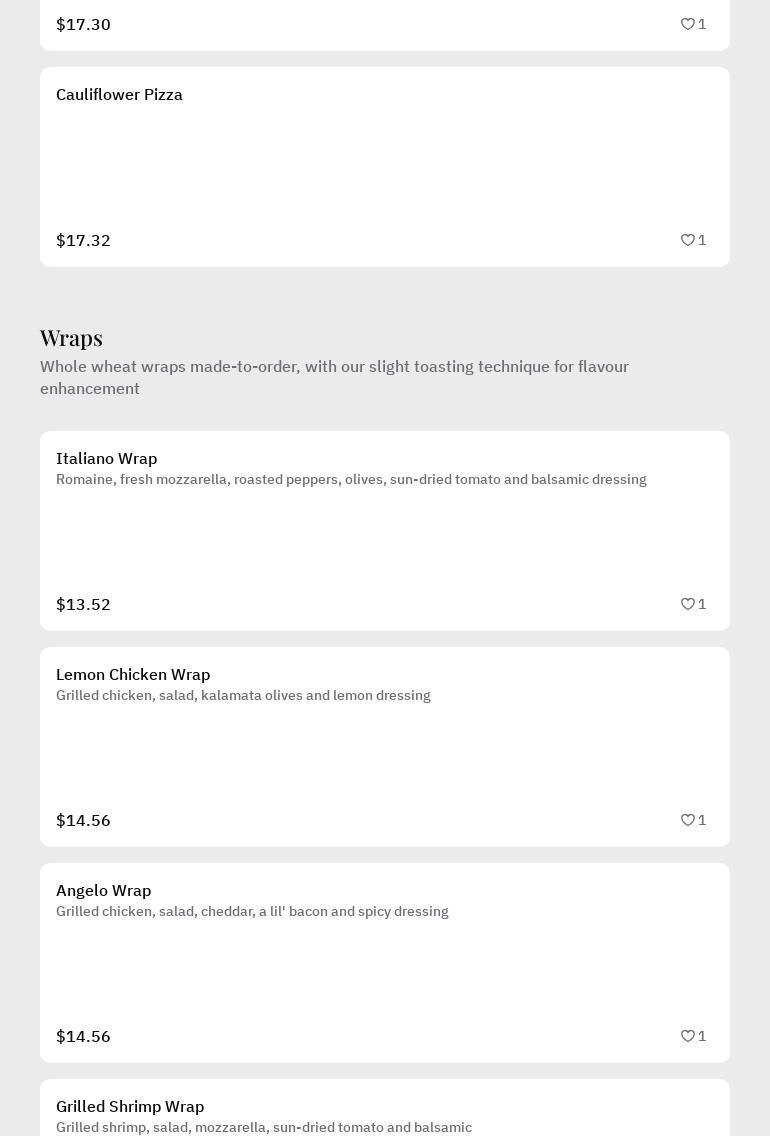Viewport: 770px width, 1136px height.
Task: Select the Lemon Chicken Wrap $14.56 price
Action: pyautogui.click(x=83, y=821)
